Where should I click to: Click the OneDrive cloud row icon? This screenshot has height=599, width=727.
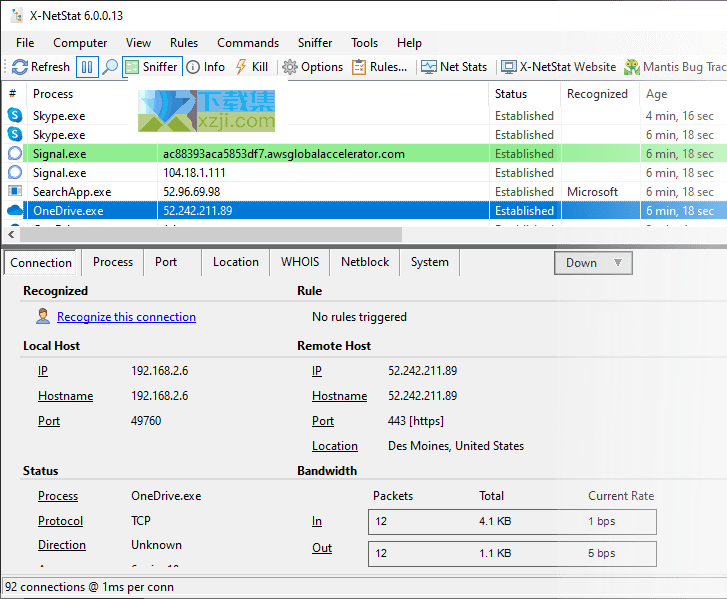click(x=15, y=210)
